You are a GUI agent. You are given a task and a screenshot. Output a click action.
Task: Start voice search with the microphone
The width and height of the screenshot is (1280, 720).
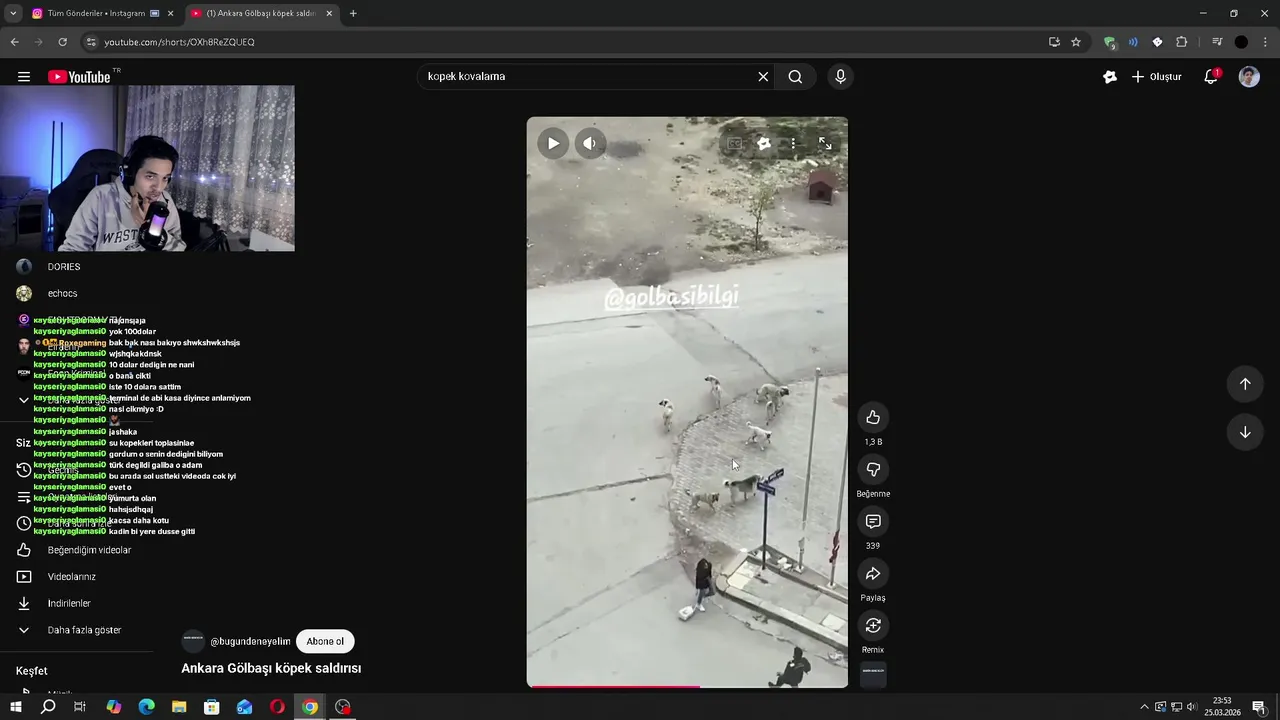(840, 76)
